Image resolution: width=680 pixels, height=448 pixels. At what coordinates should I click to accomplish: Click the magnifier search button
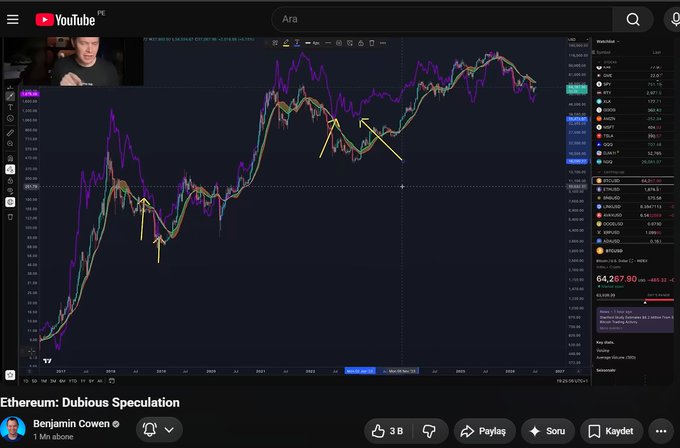tap(633, 19)
